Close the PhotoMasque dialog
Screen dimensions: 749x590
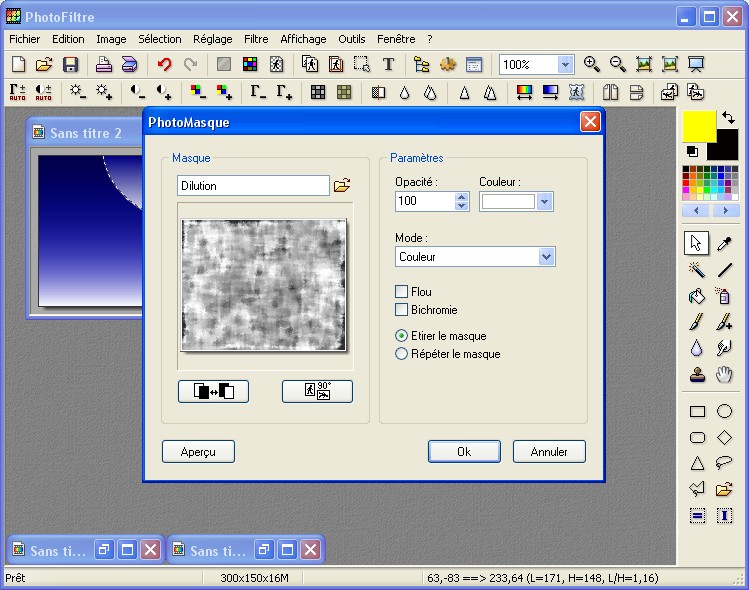tap(590, 122)
